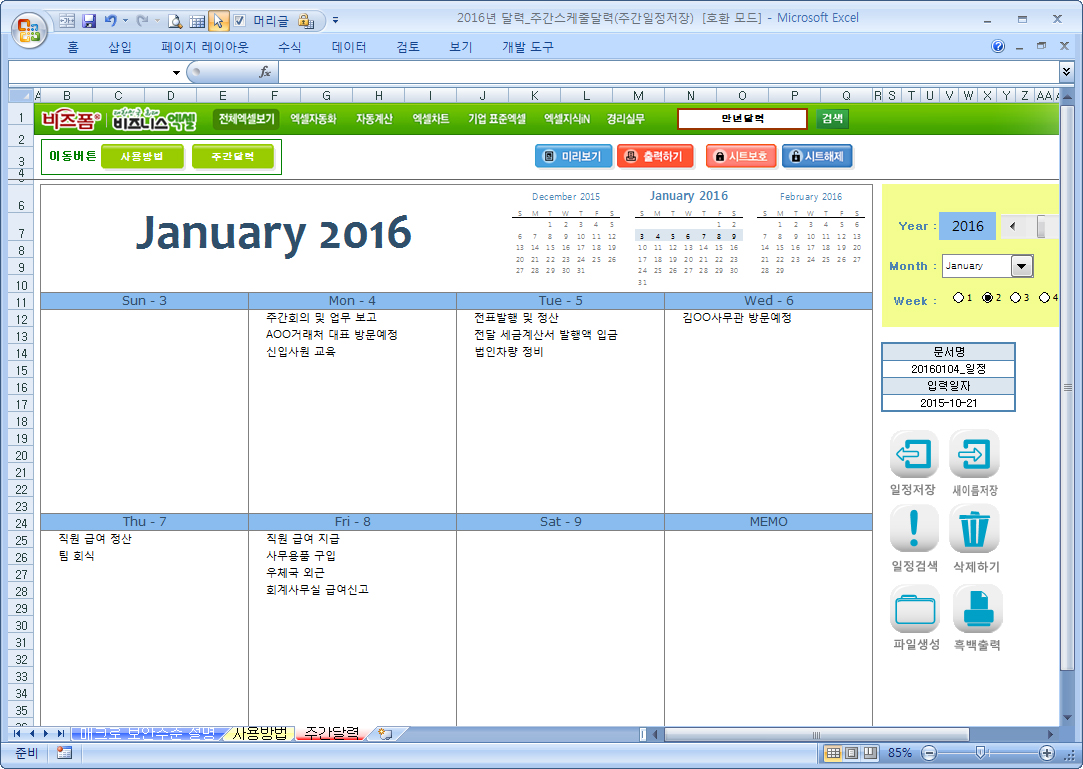Click the 삭제하기 trash can icon

[975, 529]
